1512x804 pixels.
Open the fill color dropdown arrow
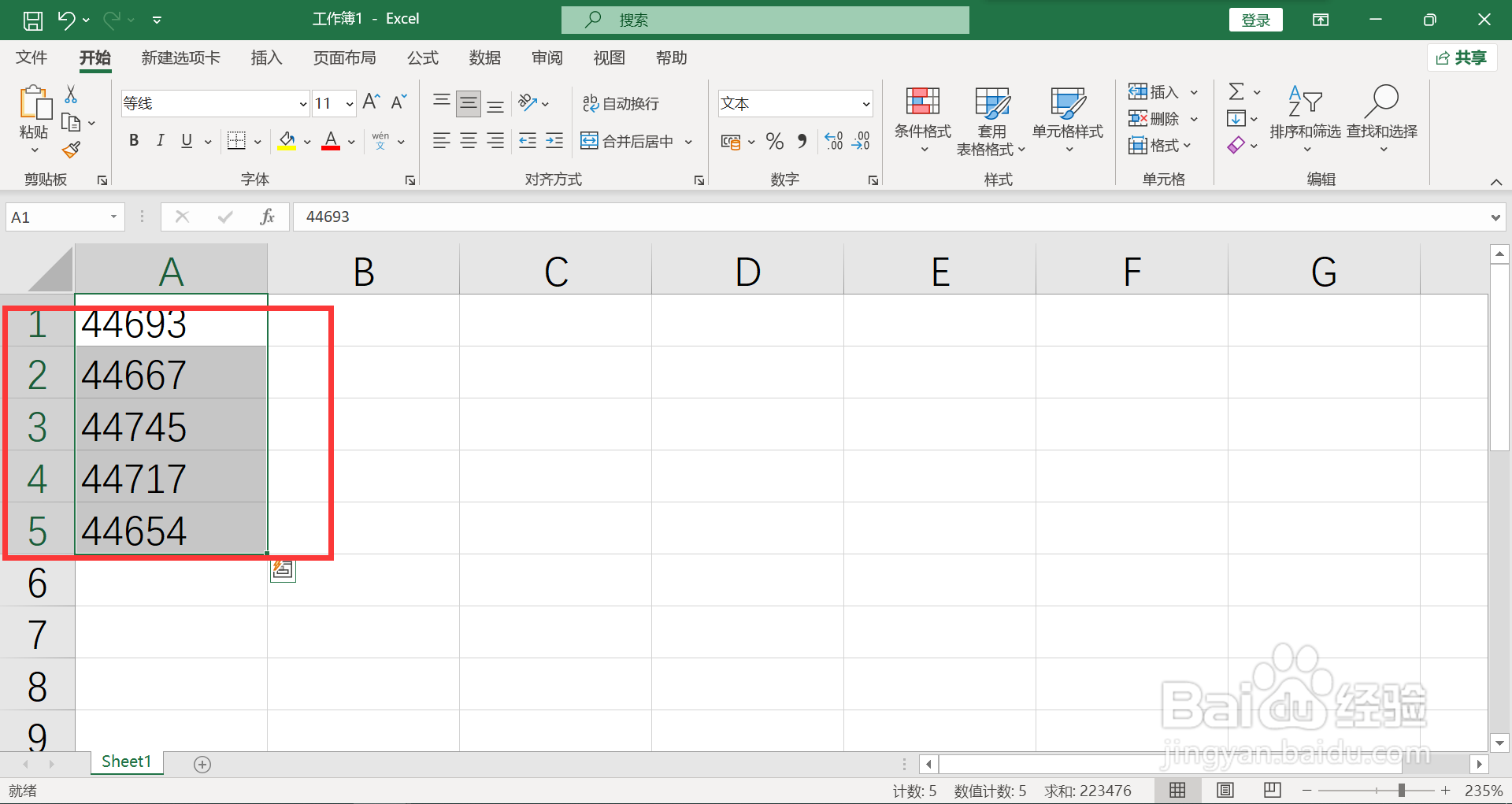tap(307, 142)
